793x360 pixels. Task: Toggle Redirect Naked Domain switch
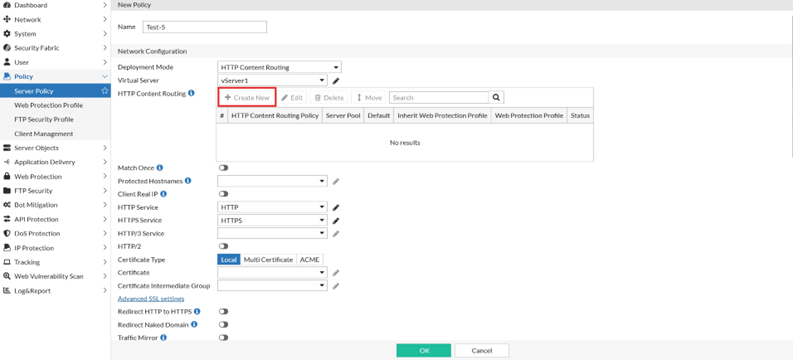click(x=224, y=325)
